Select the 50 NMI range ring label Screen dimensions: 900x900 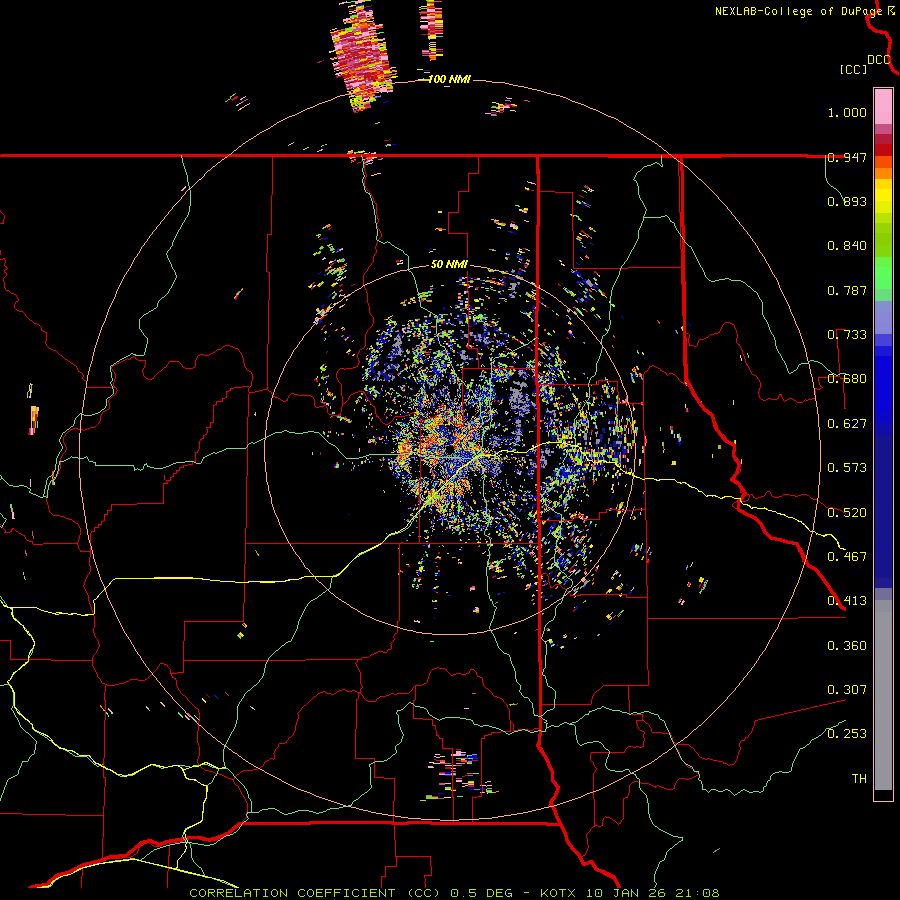point(449,265)
